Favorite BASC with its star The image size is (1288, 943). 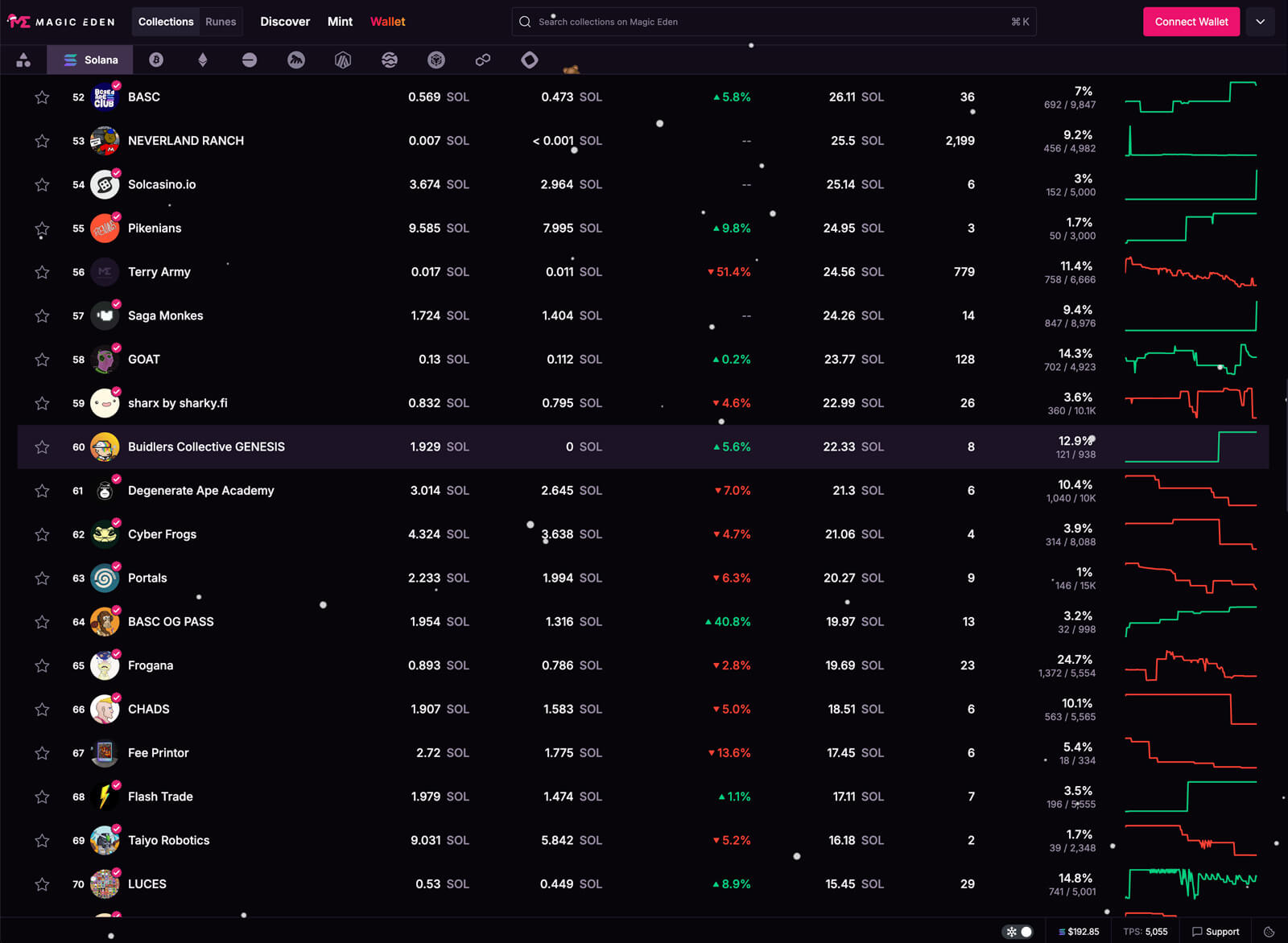[42, 97]
